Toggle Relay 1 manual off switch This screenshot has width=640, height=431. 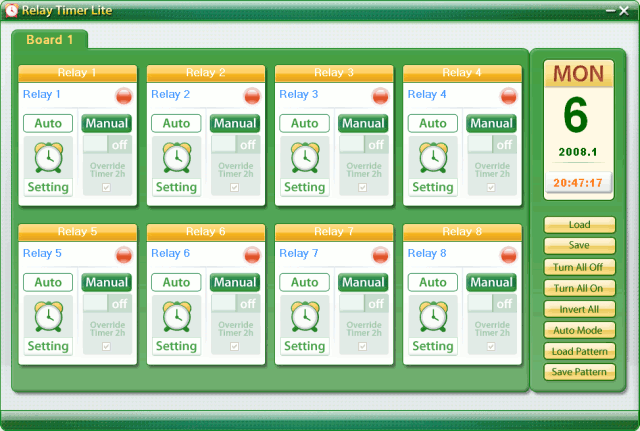tap(107, 144)
